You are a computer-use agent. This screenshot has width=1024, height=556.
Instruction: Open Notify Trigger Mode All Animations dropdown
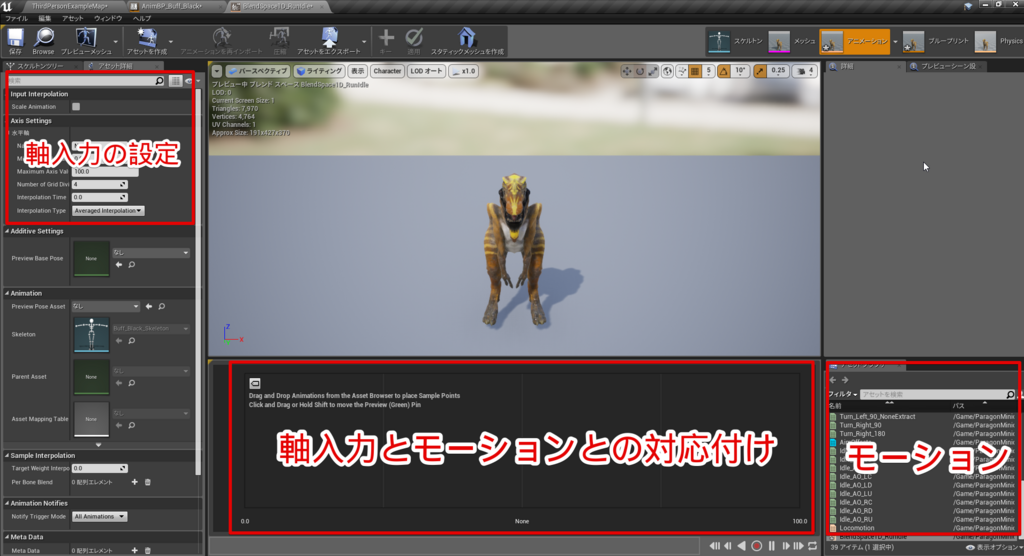(99, 516)
